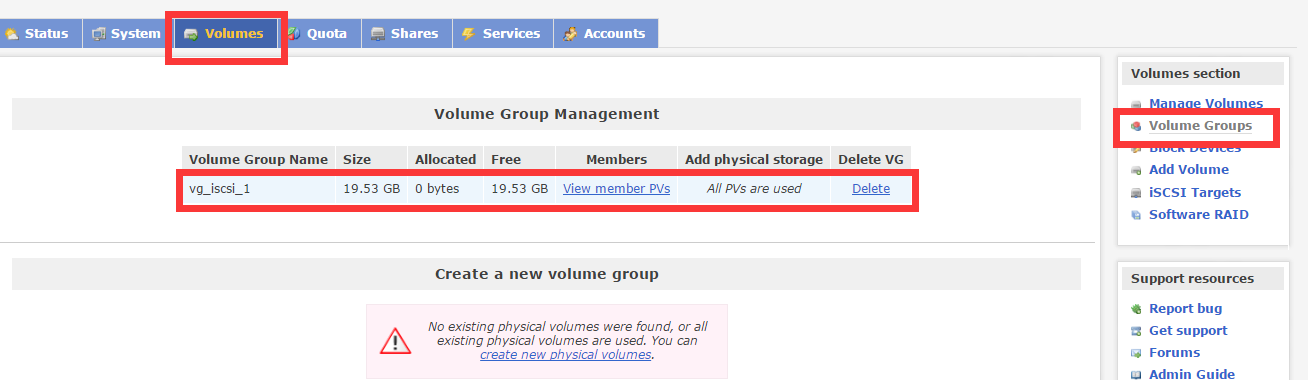Open Manage Volumes in sidebar
This screenshot has height=380, width=1308.
1205,103
